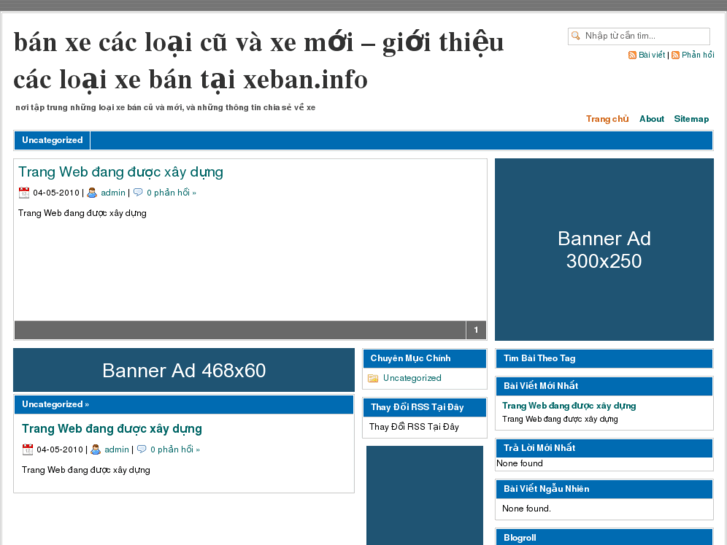Open '0 phản hồi »' in the lower post
Image resolution: width=727 pixels, height=545 pixels.
click(175, 449)
